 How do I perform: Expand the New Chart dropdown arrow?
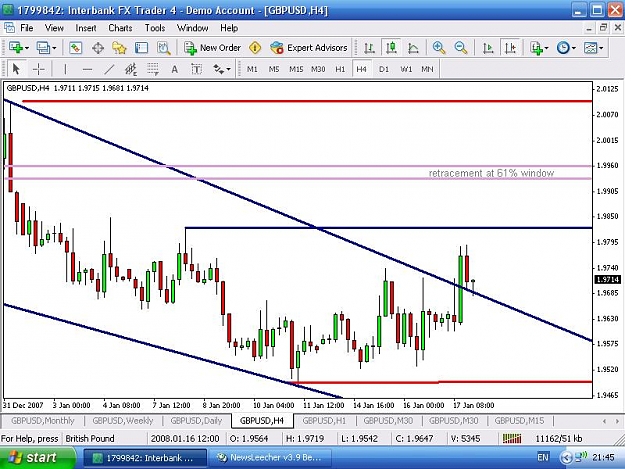click(x=27, y=48)
